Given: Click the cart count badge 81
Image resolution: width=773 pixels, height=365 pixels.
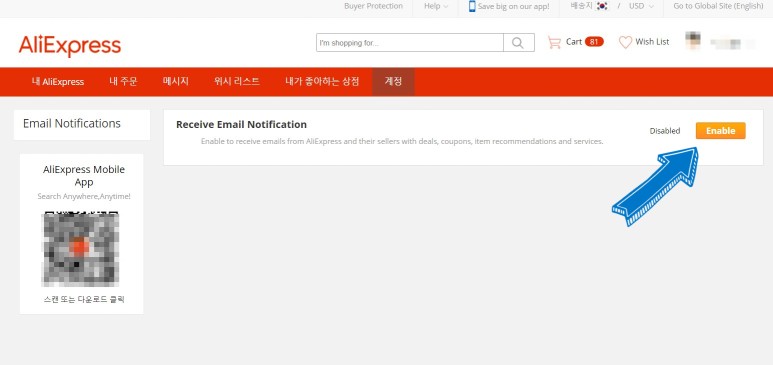Looking at the screenshot, I should 594,42.
